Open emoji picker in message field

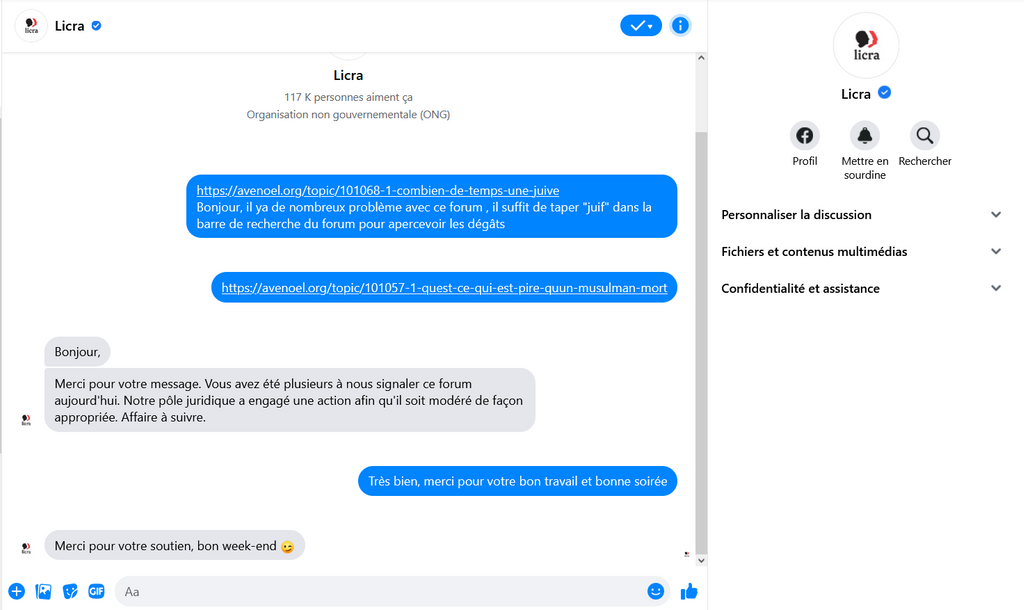click(x=656, y=591)
